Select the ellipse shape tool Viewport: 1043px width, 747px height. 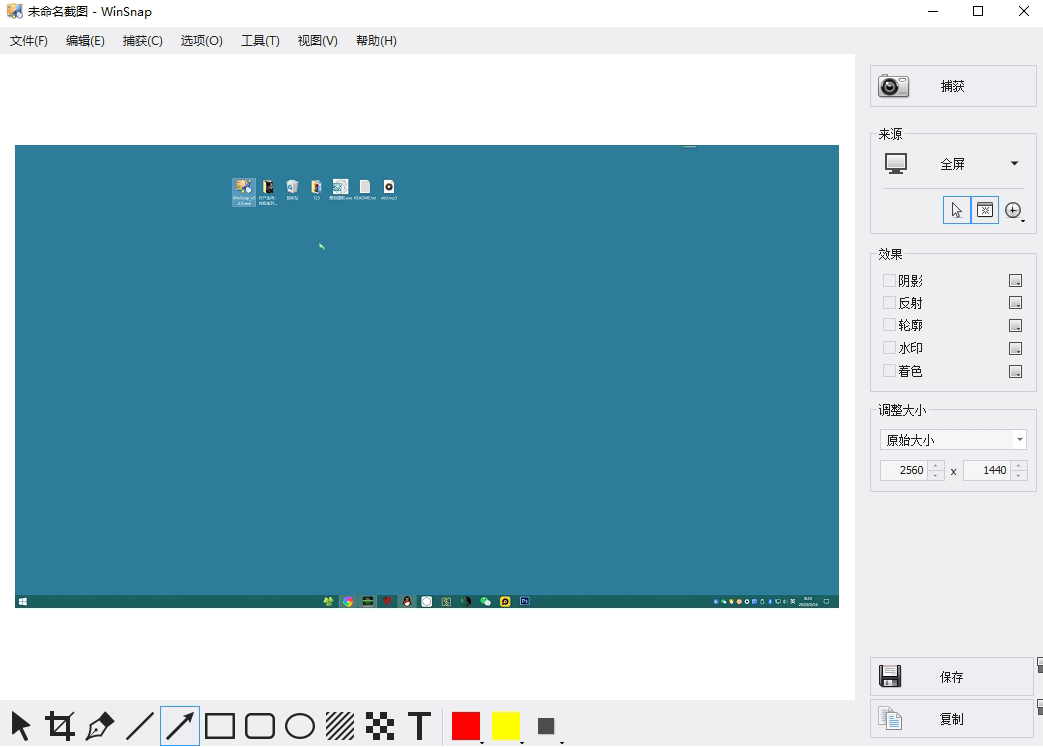tap(299, 725)
